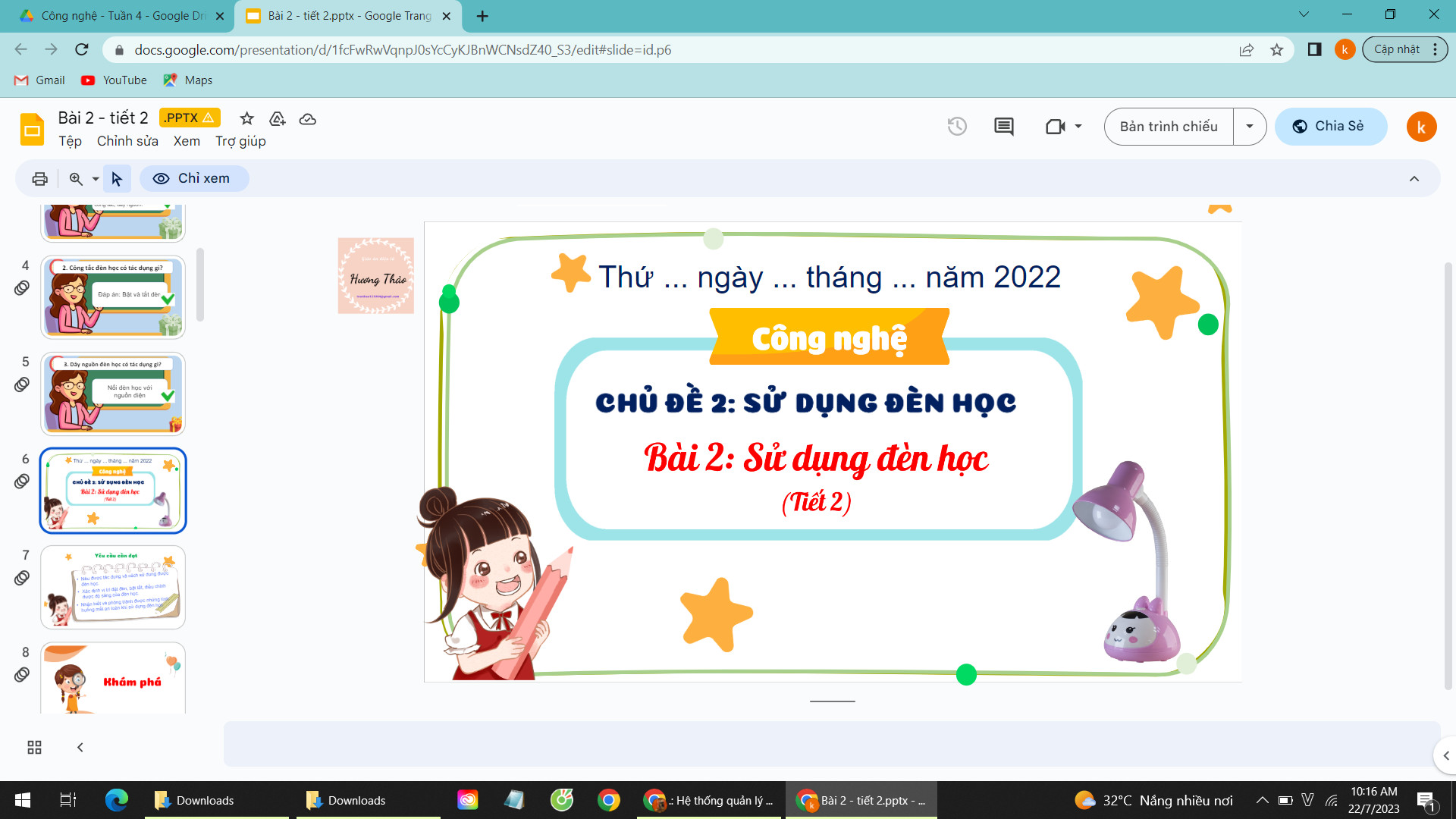Expand the Bản trình chiếu dropdown arrow
Viewport: 1456px width, 819px height.
coord(1249,127)
